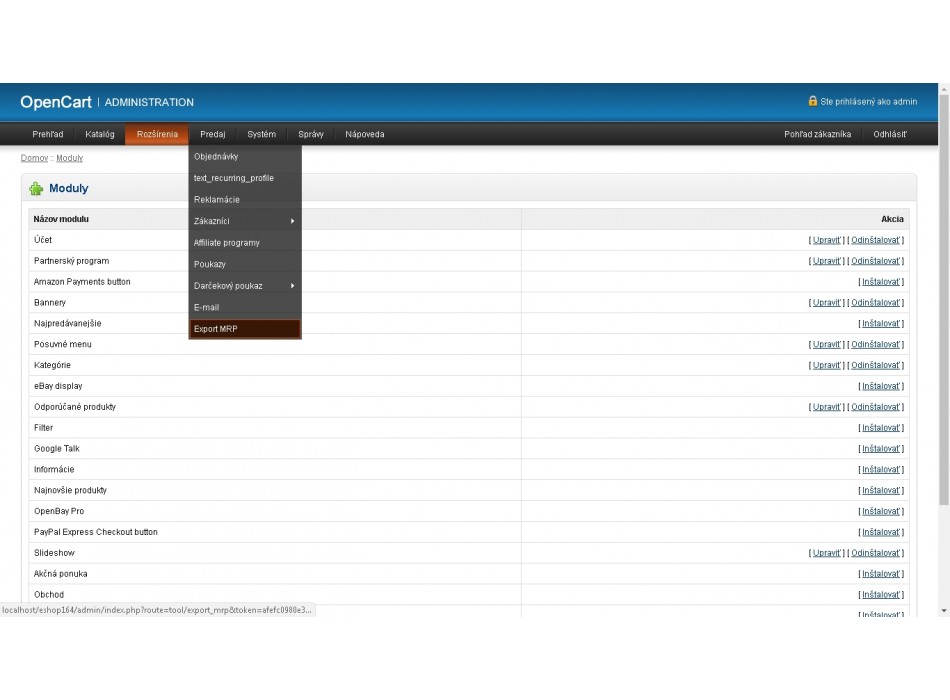Uninstall the Kategórie module
The image size is (950, 700).
point(875,365)
